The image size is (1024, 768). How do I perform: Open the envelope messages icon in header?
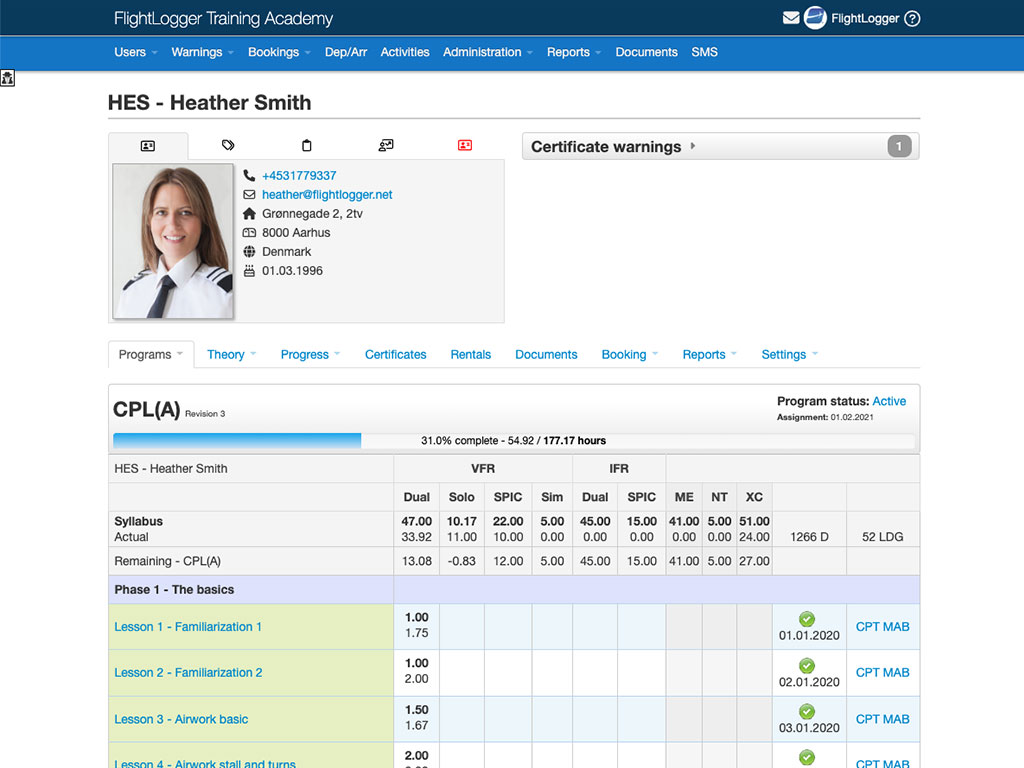(x=791, y=18)
